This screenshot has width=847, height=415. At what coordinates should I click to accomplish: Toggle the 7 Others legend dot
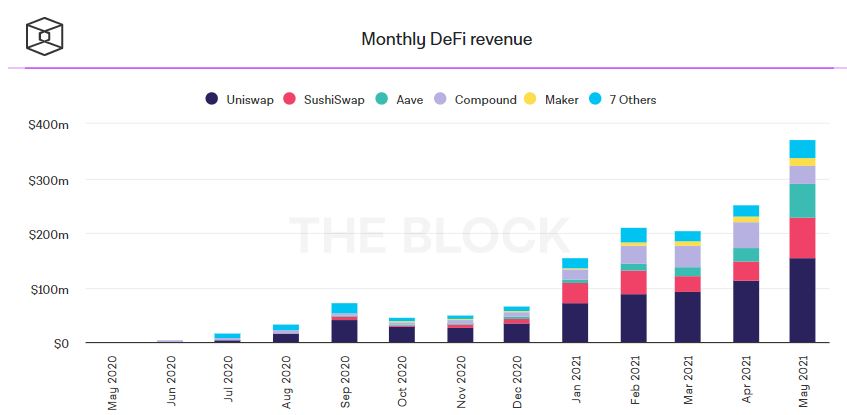click(x=595, y=99)
